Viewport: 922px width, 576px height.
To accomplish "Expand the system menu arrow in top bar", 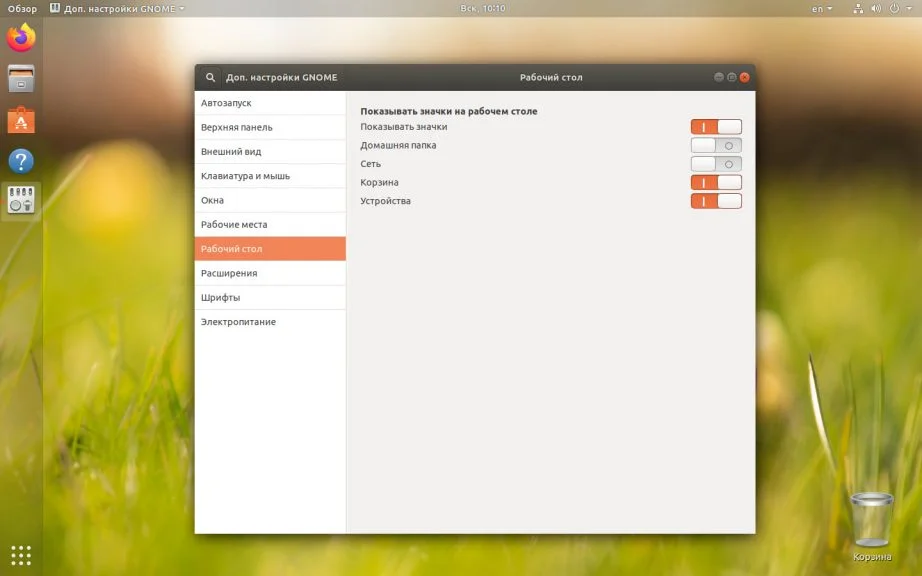I will tap(909, 8).
